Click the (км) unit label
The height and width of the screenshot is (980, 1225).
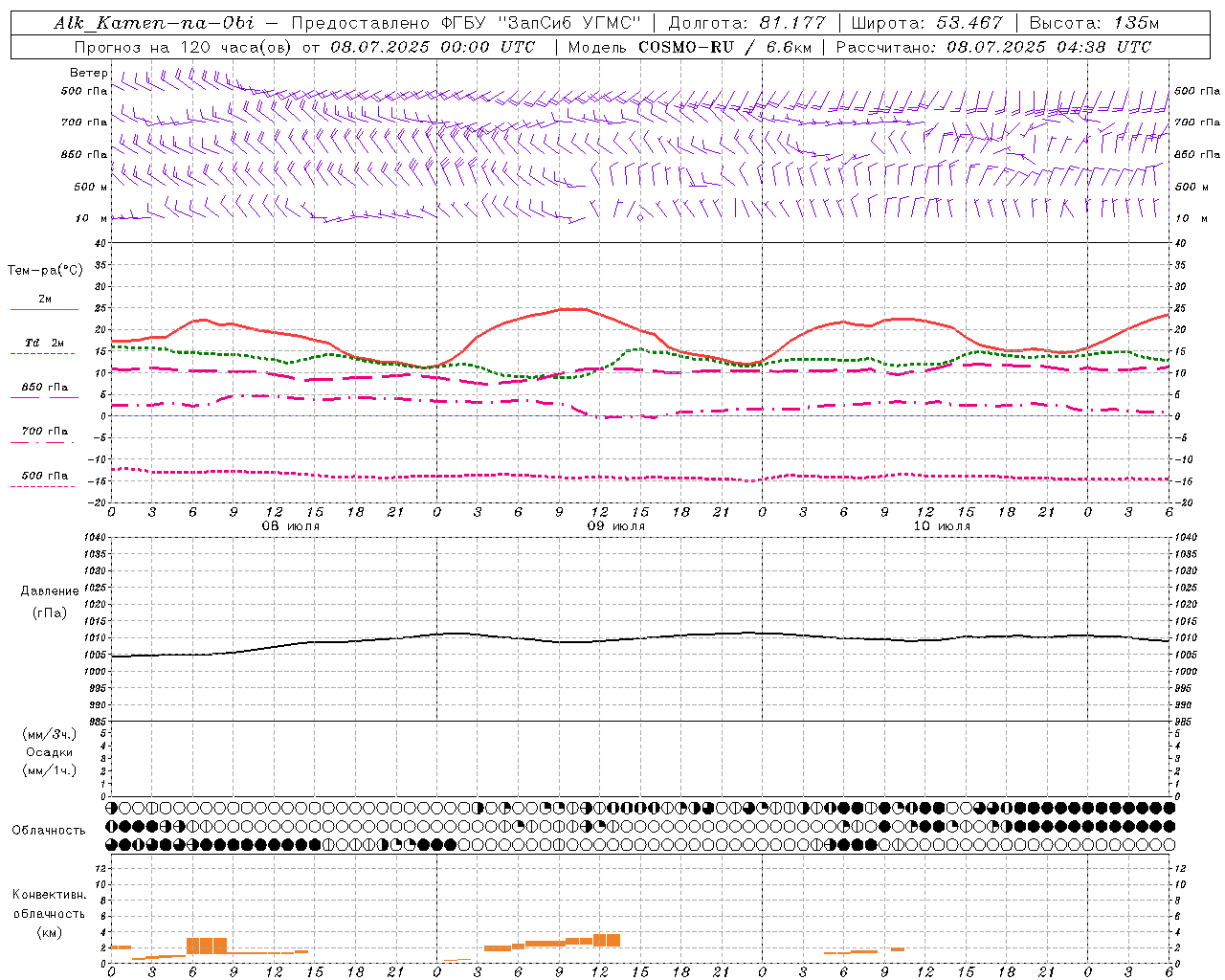point(50,932)
